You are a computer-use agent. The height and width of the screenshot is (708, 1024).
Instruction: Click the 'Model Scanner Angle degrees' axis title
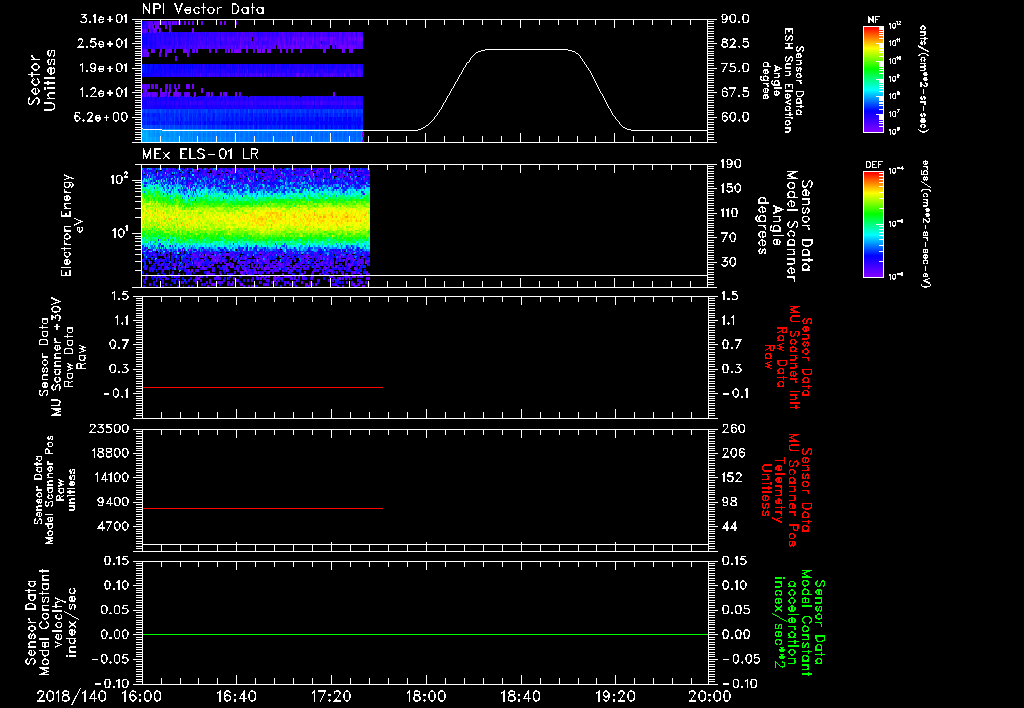point(783,226)
